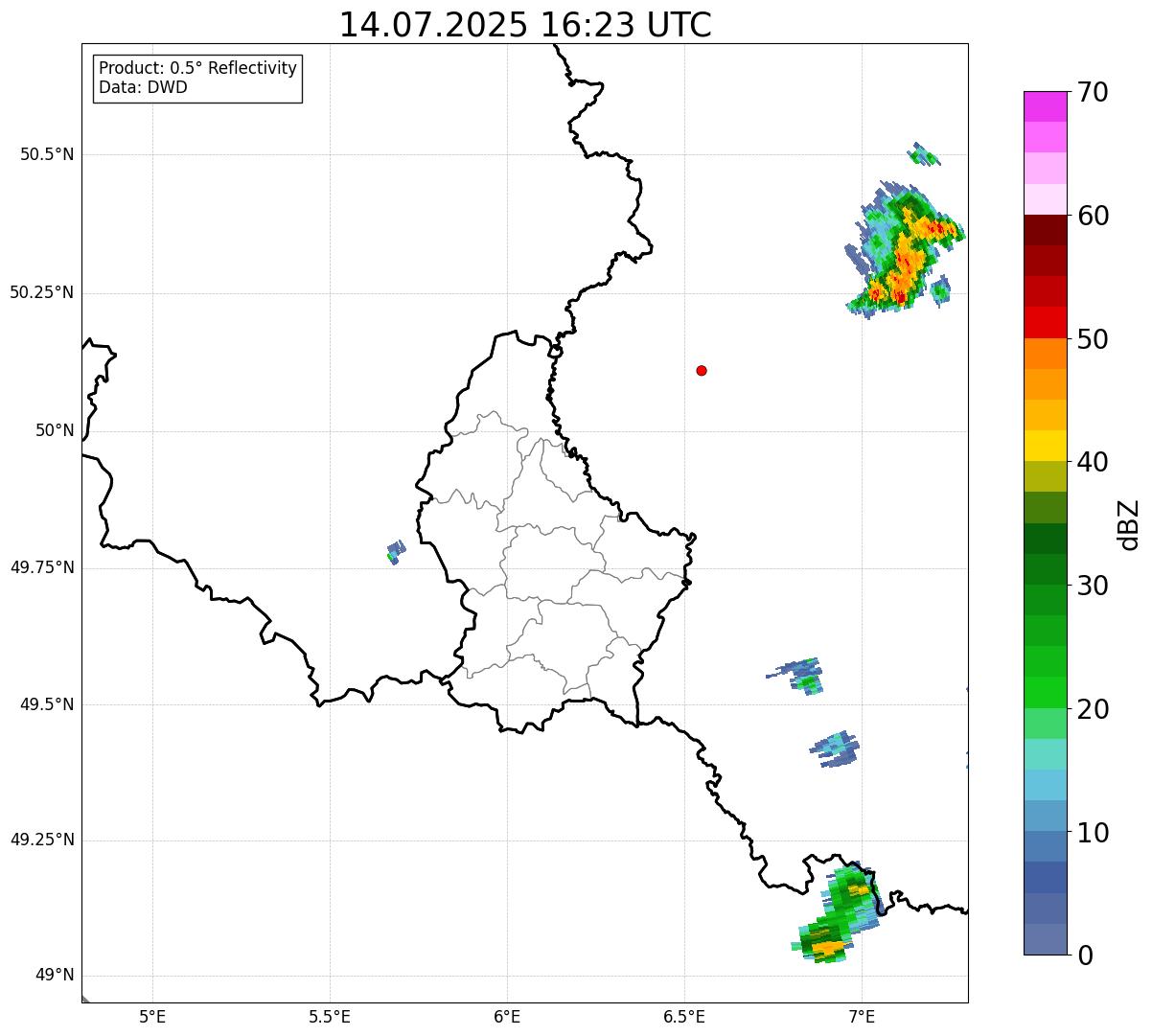Click the 7°E longitude label
Image resolution: width=1152 pixels, height=1036 pixels.
(862, 1016)
